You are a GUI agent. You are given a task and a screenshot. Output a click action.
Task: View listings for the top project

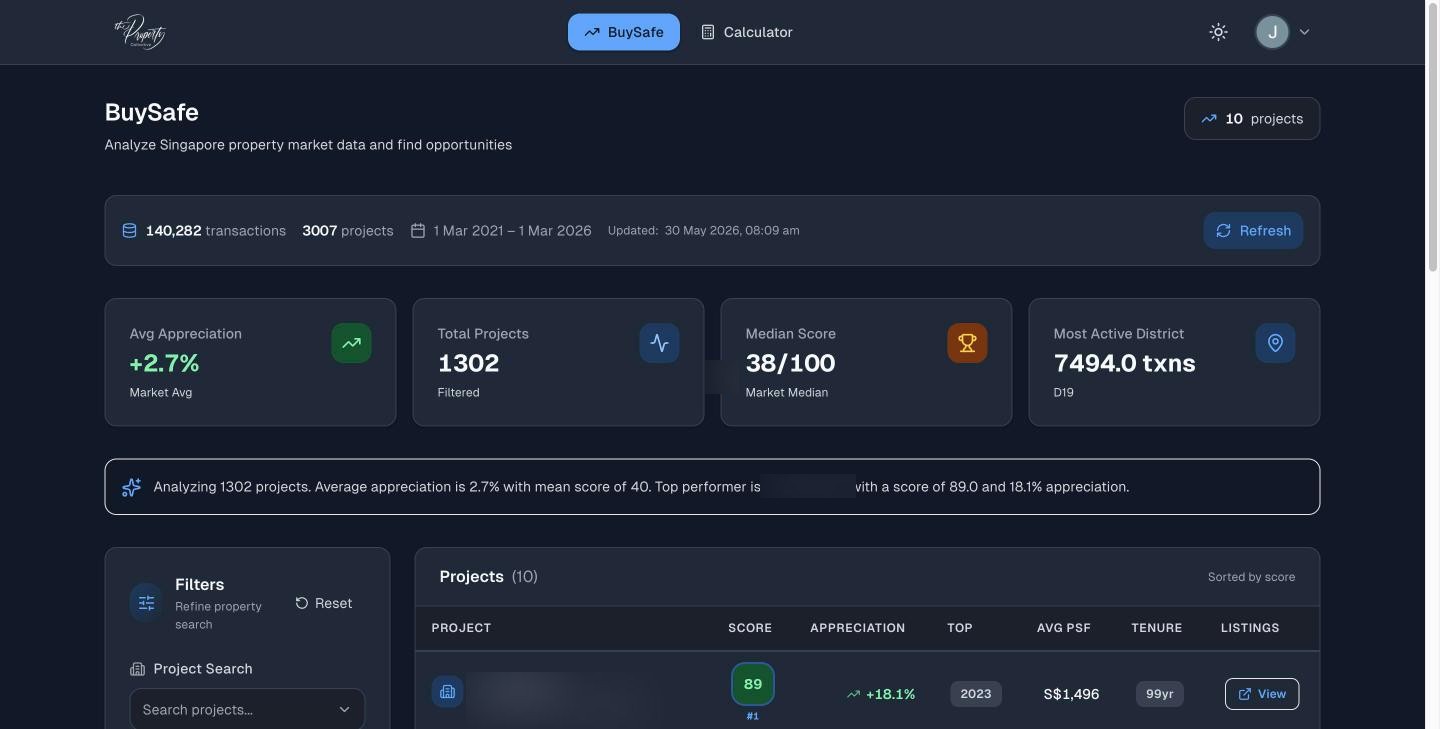[x=1262, y=694]
